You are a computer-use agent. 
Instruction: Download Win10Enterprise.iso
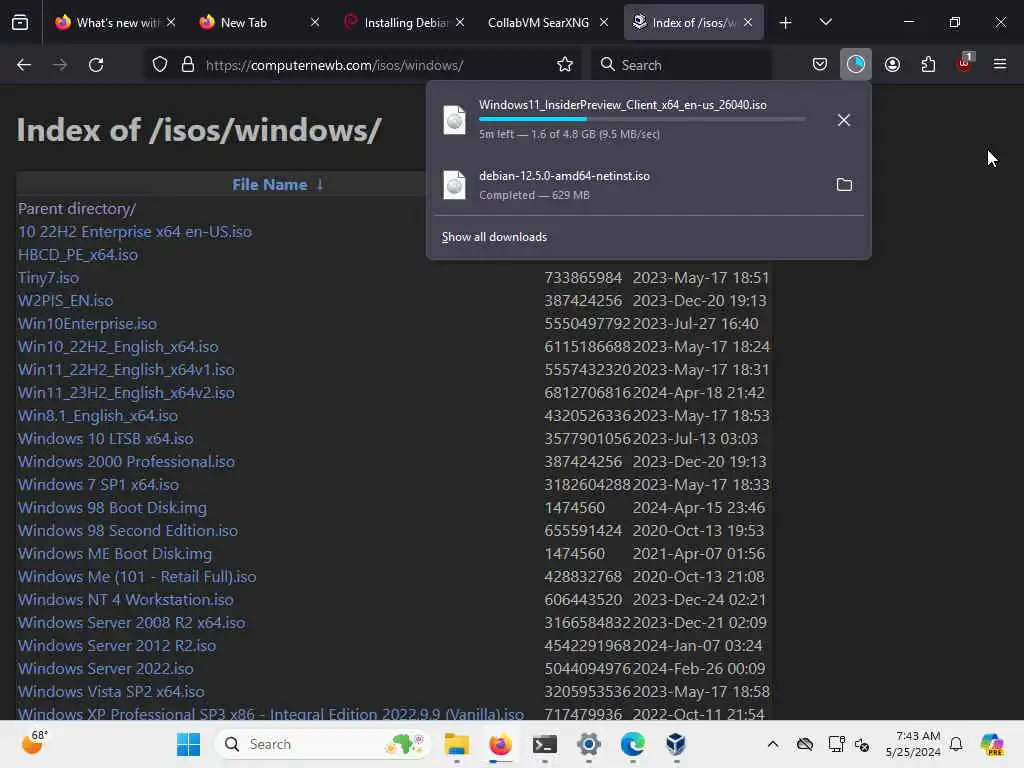coord(87,323)
